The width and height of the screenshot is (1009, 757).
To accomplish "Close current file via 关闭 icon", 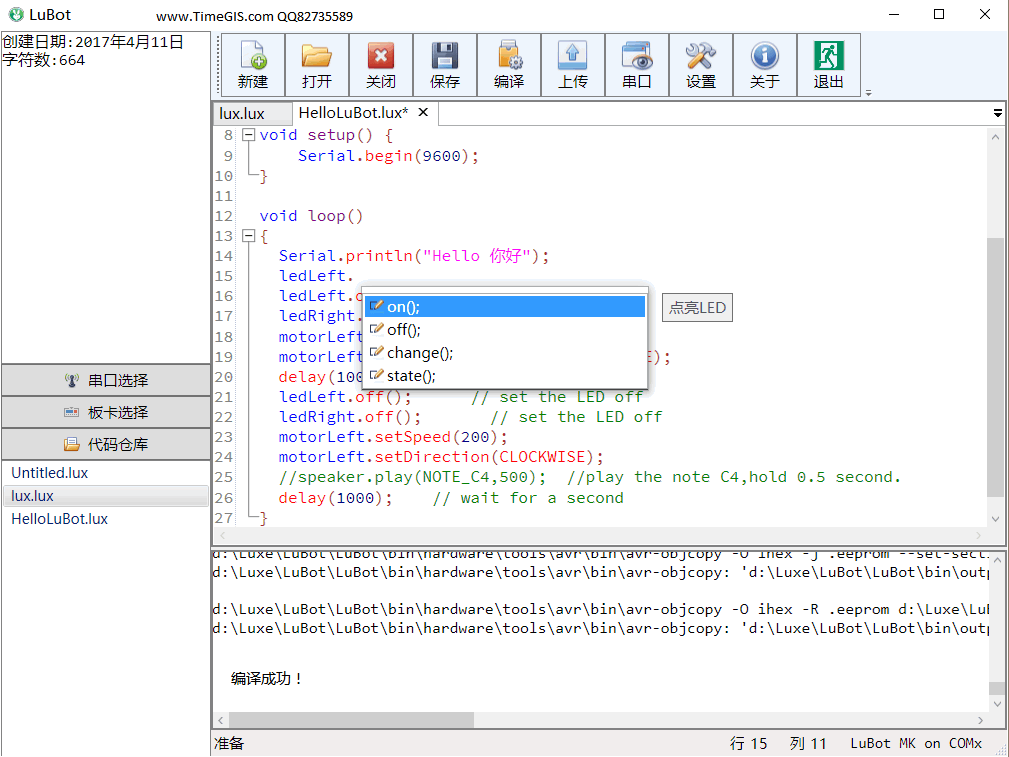I will pyautogui.click(x=381, y=65).
